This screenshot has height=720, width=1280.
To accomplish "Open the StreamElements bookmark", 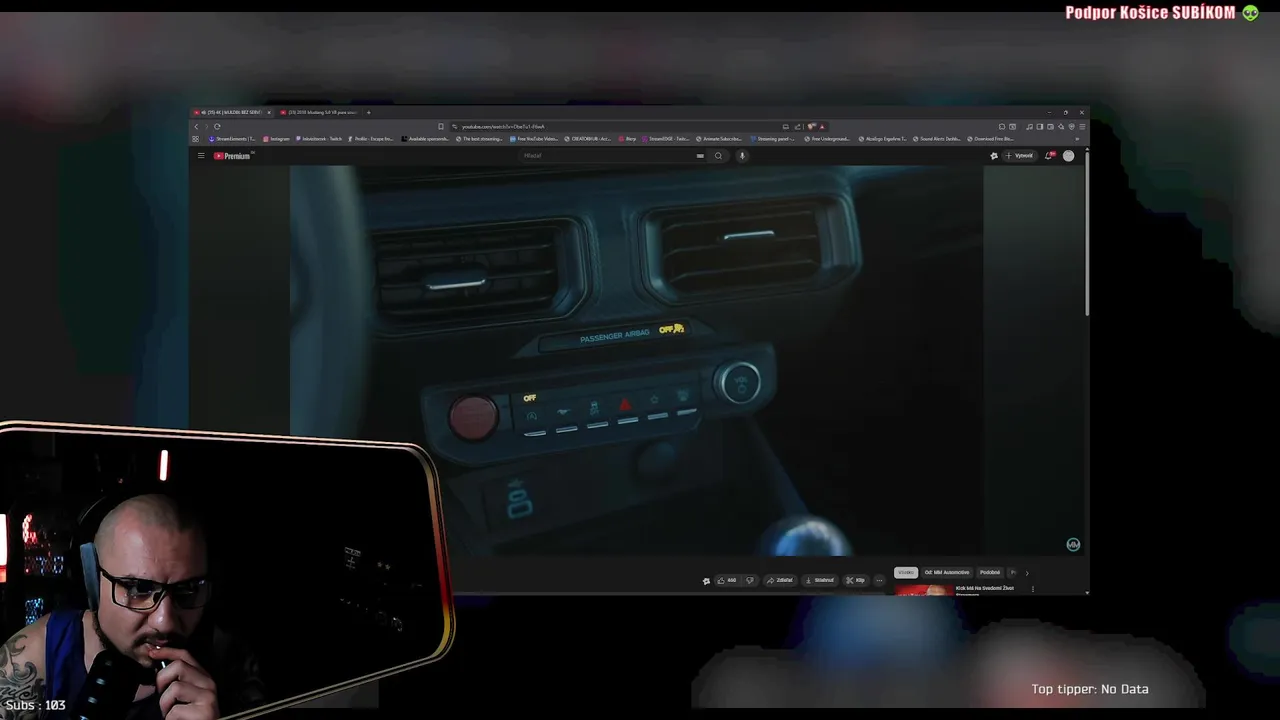I will coord(232,139).
